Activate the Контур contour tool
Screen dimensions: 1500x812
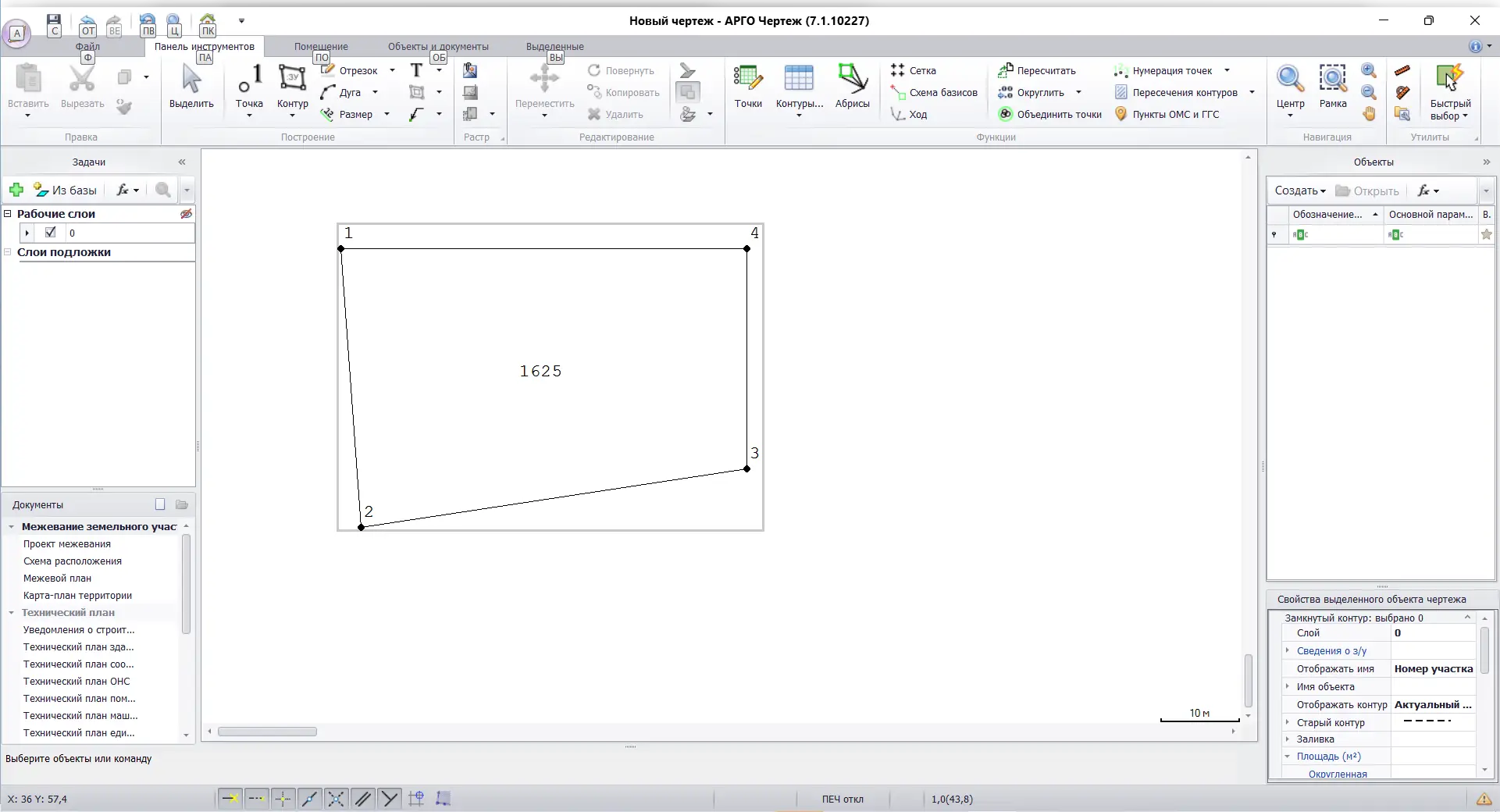click(293, 87)
